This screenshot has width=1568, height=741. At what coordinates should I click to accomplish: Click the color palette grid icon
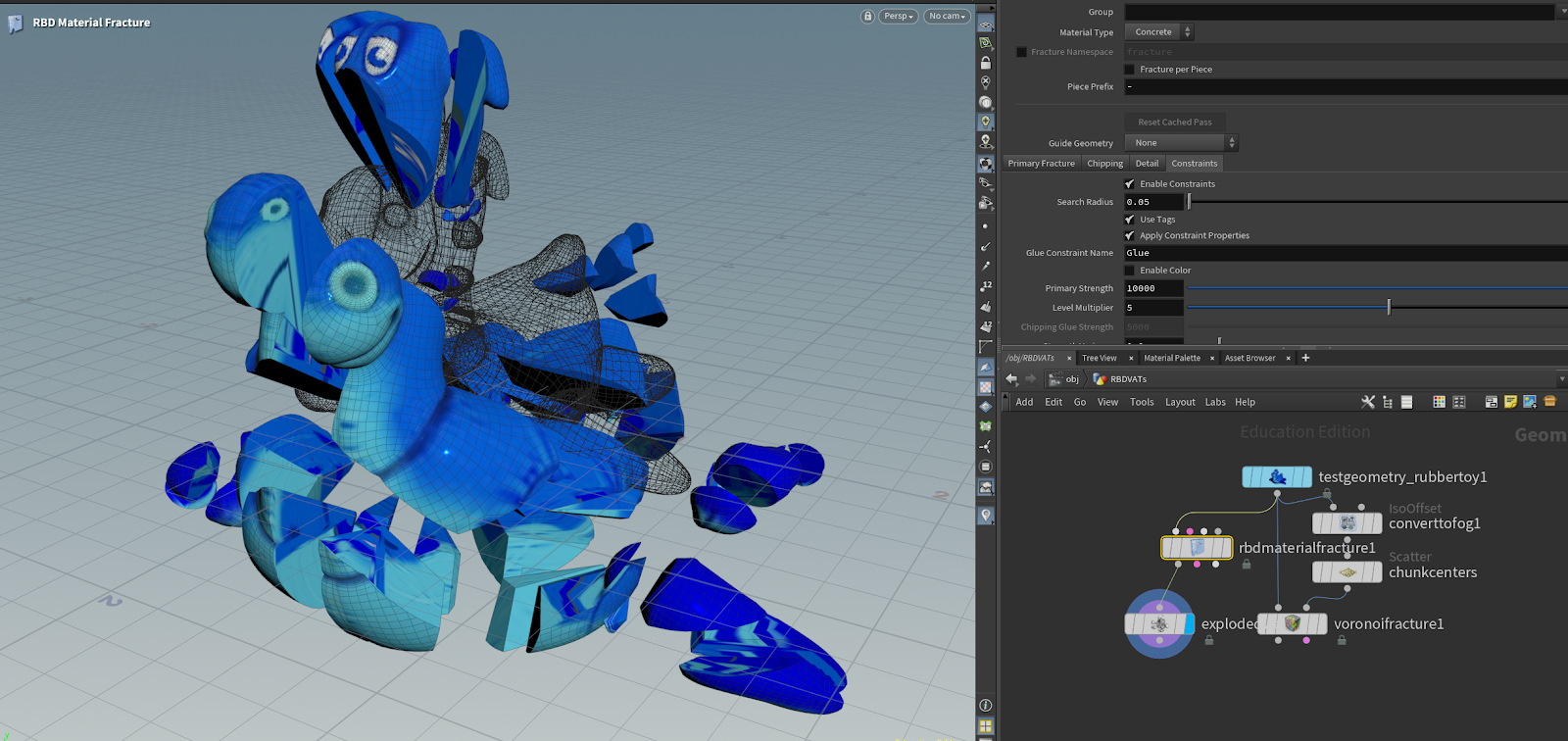[x=1439, y=402]
